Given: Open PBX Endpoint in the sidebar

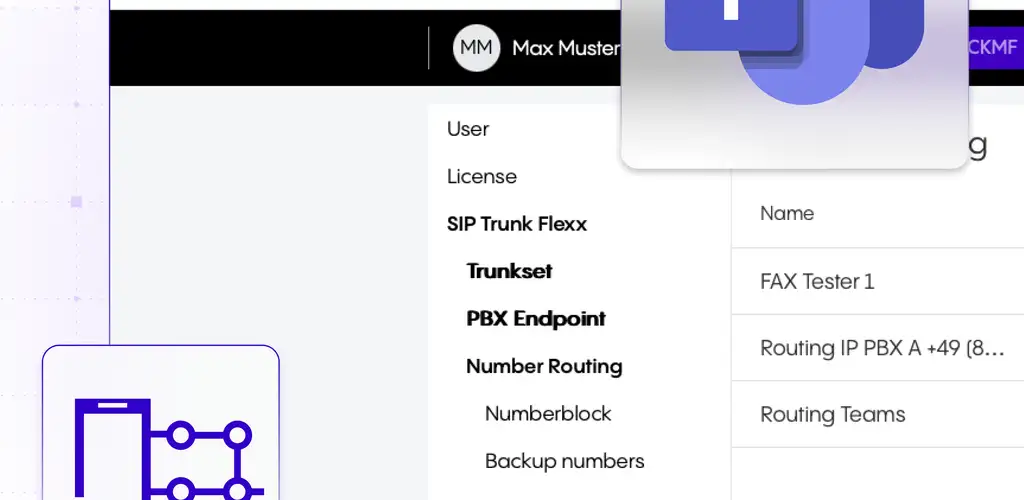Looking at the screenshot, I should (536, 319).
